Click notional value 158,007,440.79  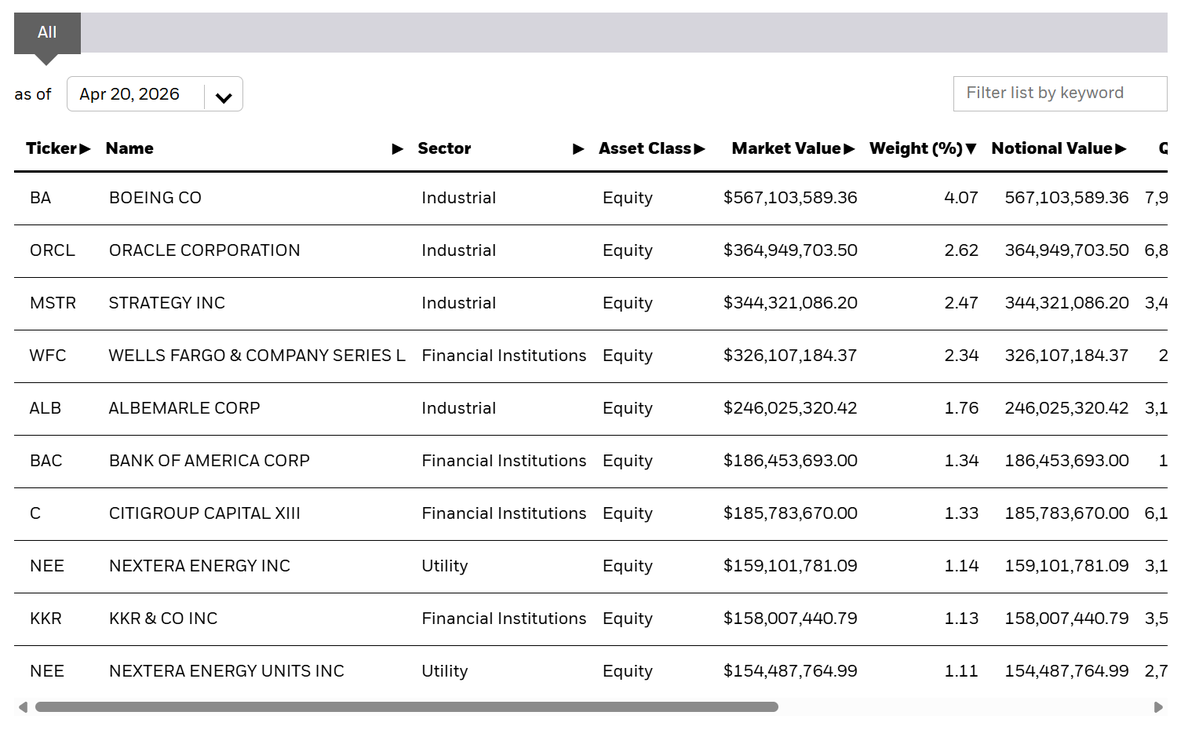click(1067, 620)
